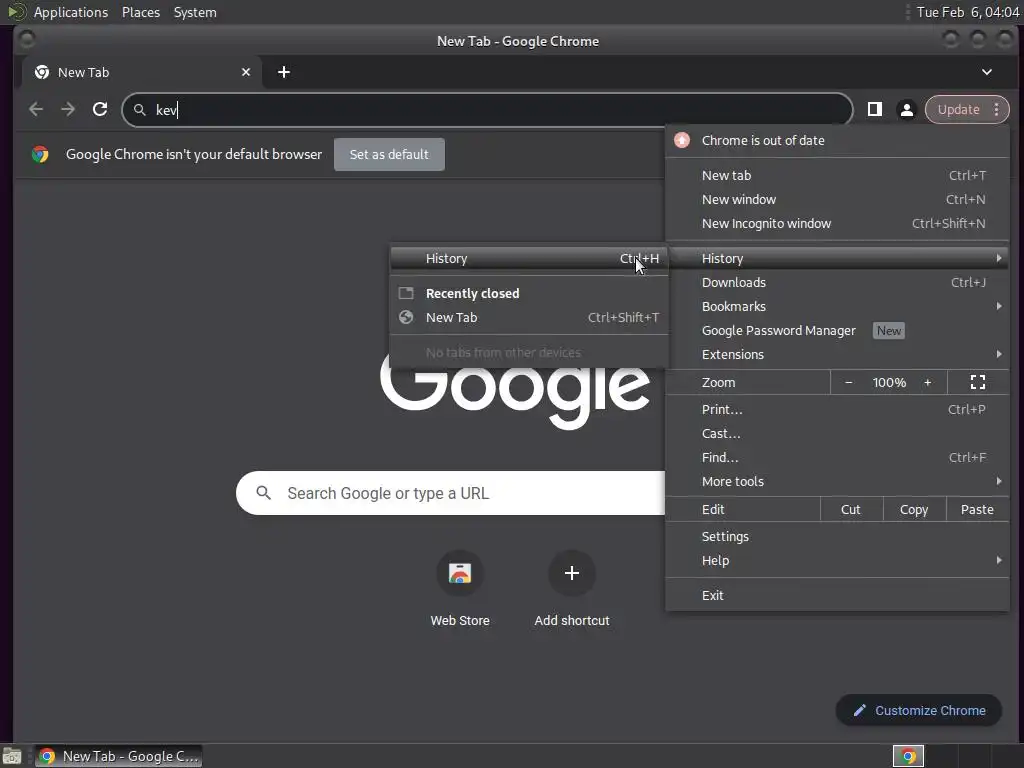Select New window menu item
Screen dimensions: 1024x768
[x=837, y=199]
